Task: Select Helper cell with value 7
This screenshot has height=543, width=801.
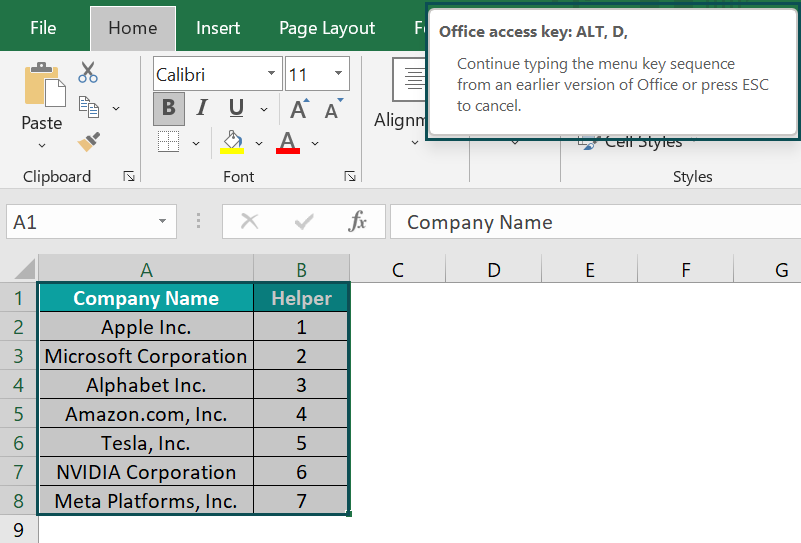Action: click(301, 501)
